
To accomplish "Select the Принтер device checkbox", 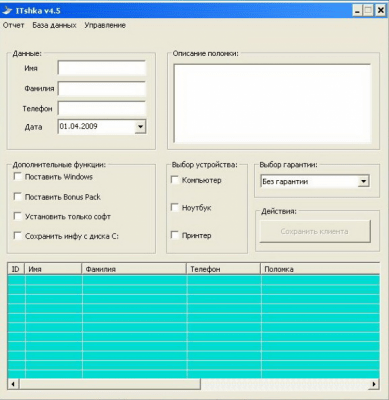I will (175, 235).
